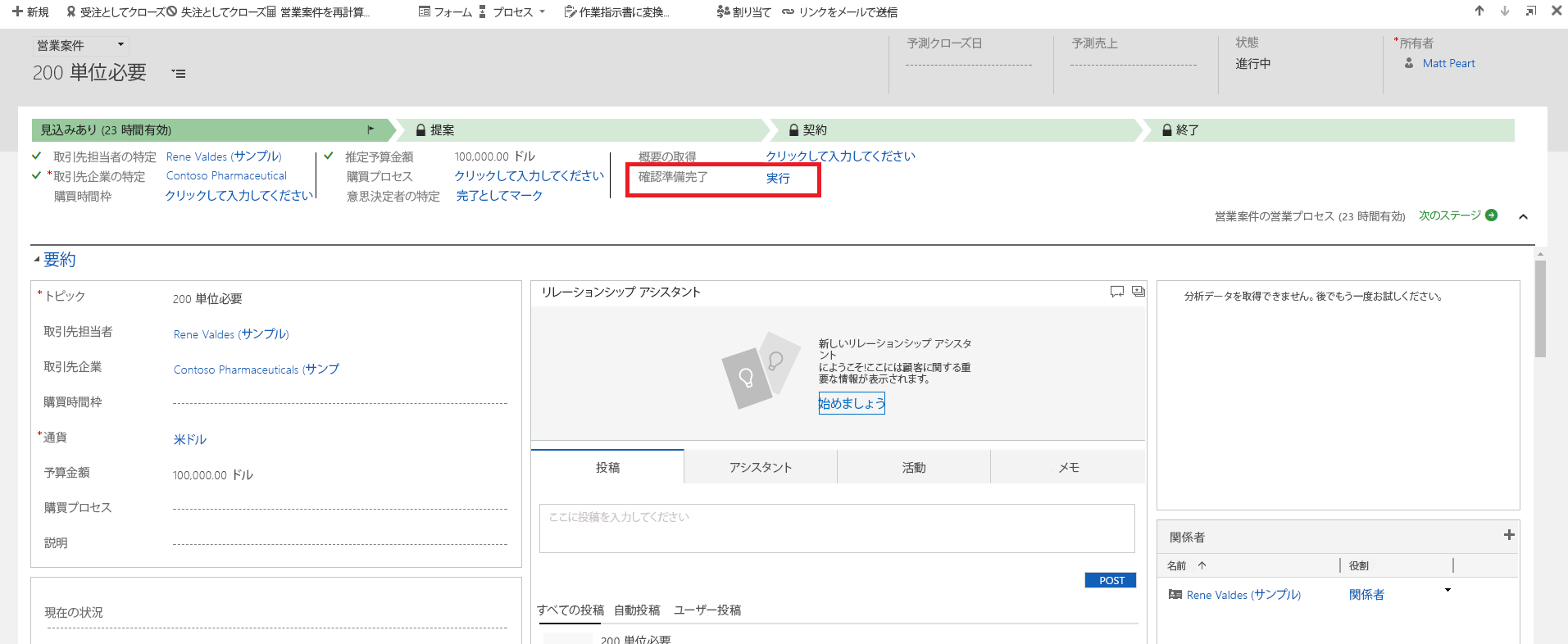Screen dimensions: 1568x644
Task: Open the 営業案件 form selector dropdown
Action: 80,45
